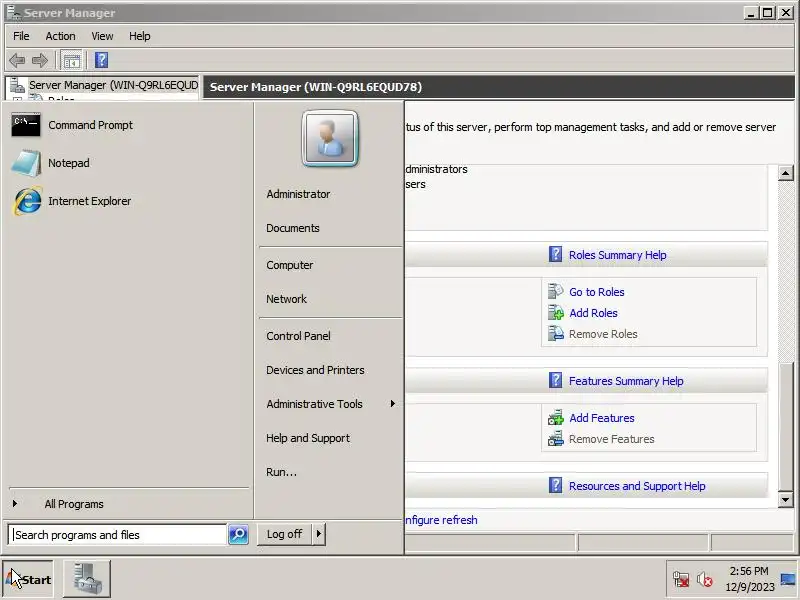Open Computer from Start menu
Screen dimensions: 800x600
pos(290,265)
